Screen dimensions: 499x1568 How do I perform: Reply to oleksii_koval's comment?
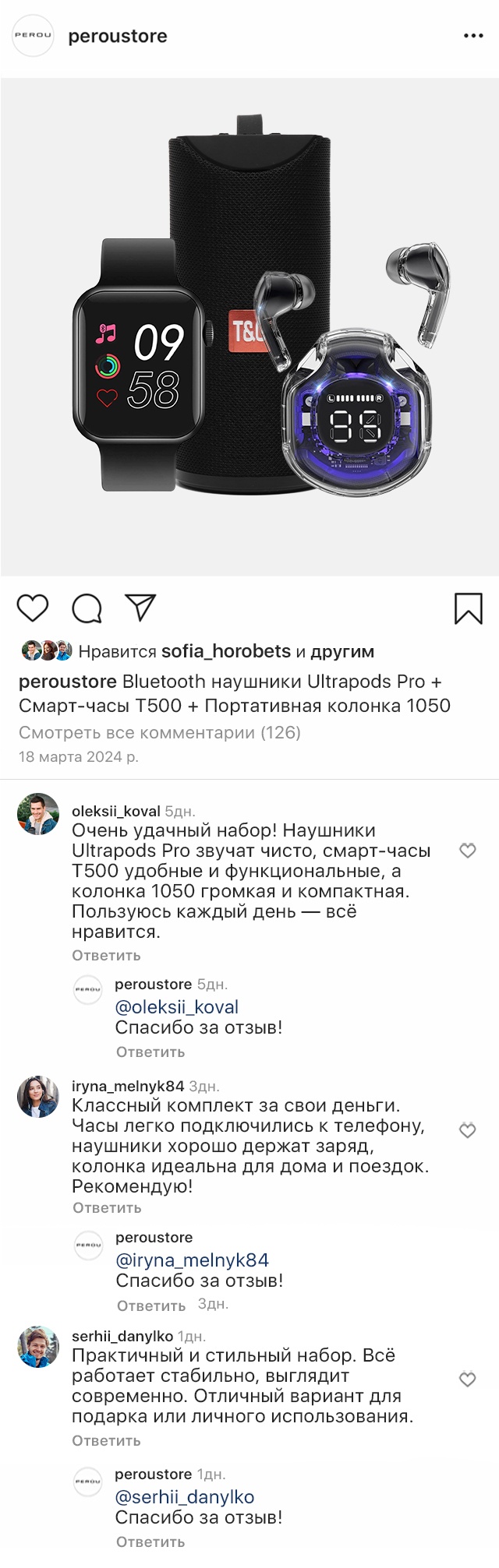point(106,955)
